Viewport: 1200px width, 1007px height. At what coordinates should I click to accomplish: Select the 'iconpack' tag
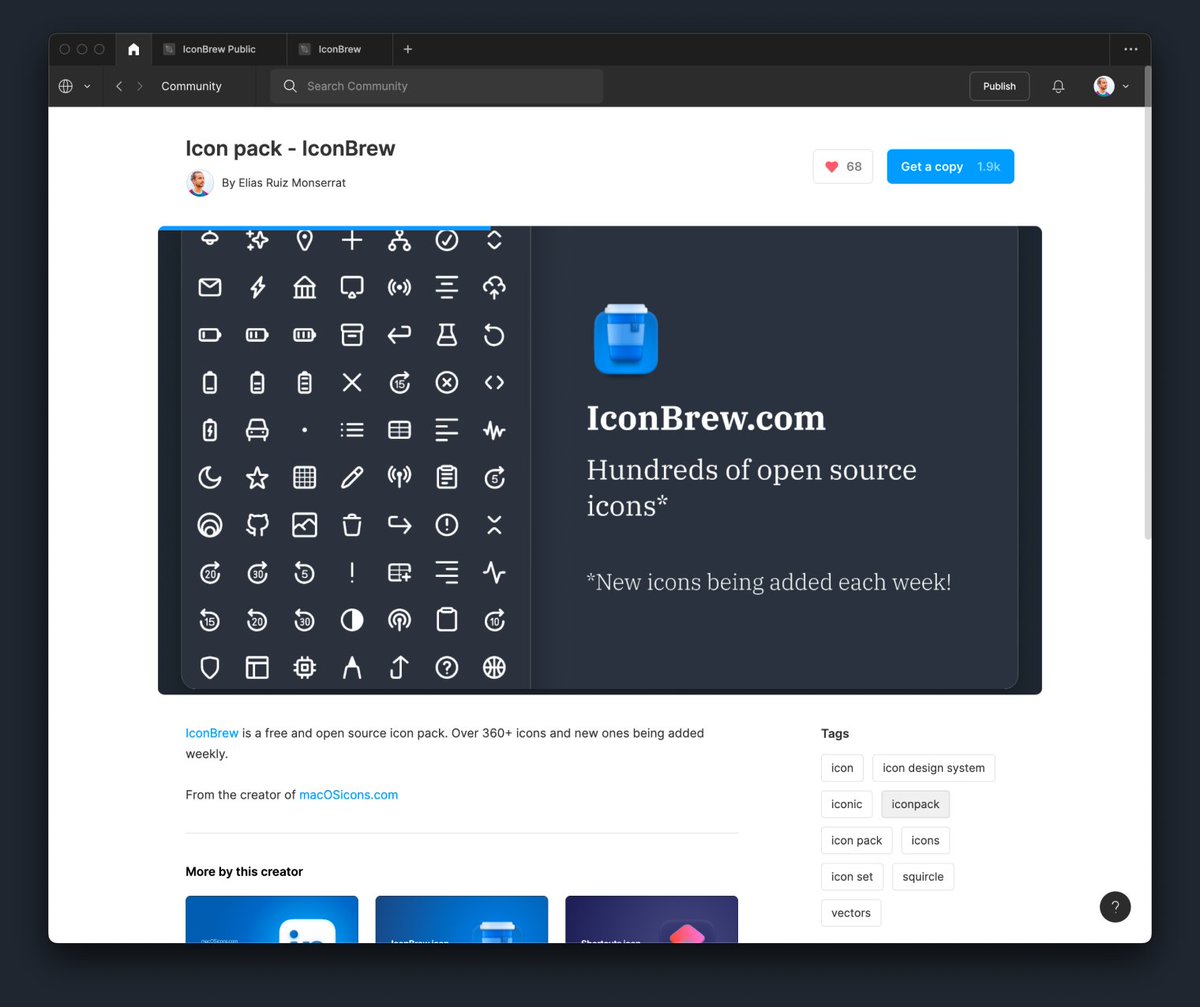pyautogui.click(x=916, y=804)
